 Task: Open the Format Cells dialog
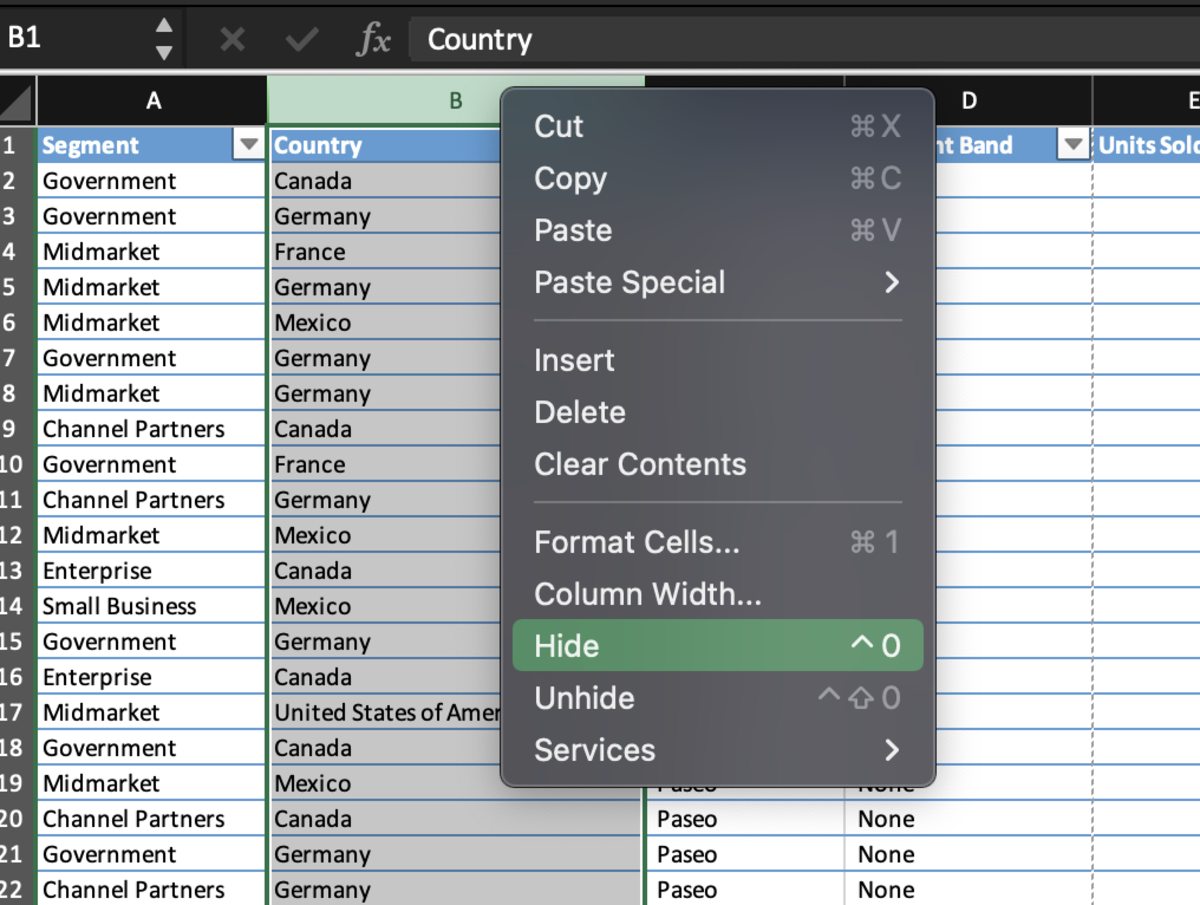pos(637,542)
